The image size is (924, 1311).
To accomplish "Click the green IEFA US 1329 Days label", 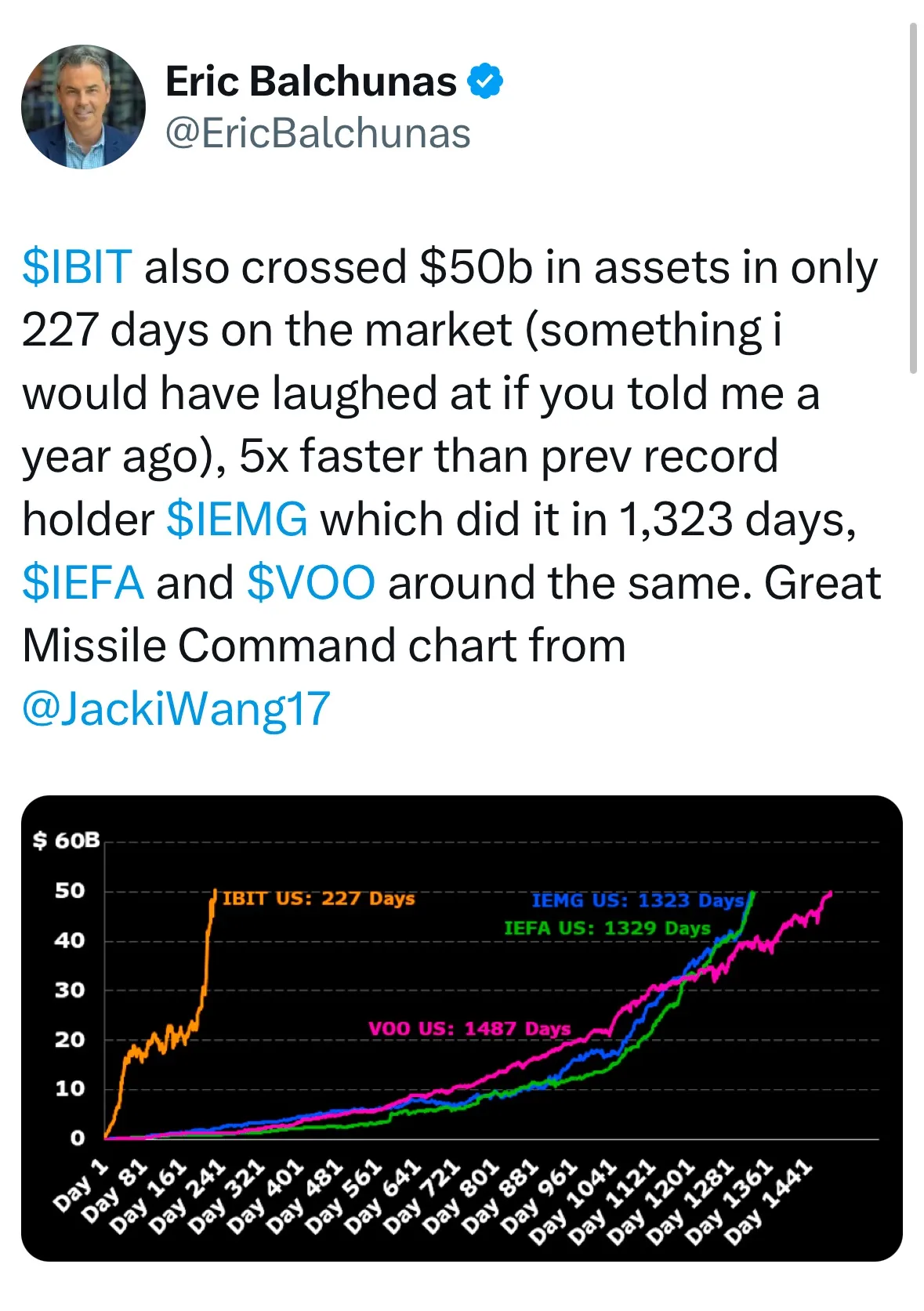I will click(x=607, y=929).
